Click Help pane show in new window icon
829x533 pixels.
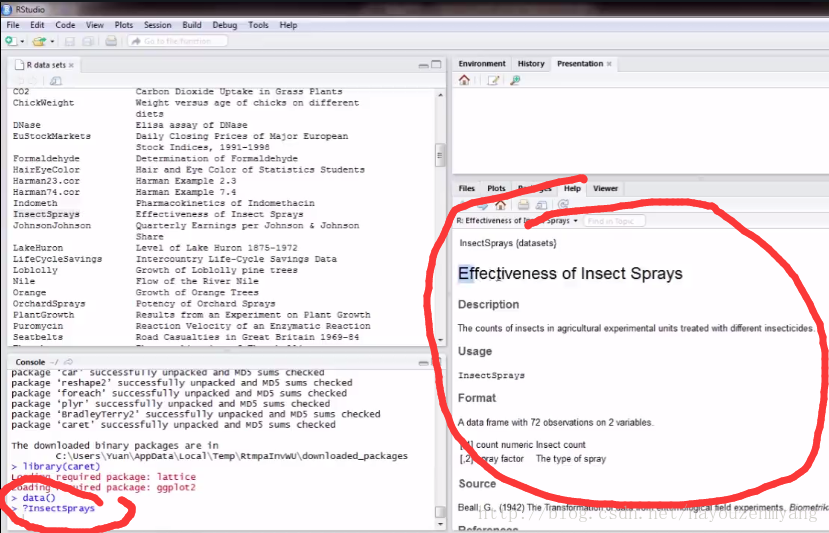pyautogui.click(x=541, y=205)
